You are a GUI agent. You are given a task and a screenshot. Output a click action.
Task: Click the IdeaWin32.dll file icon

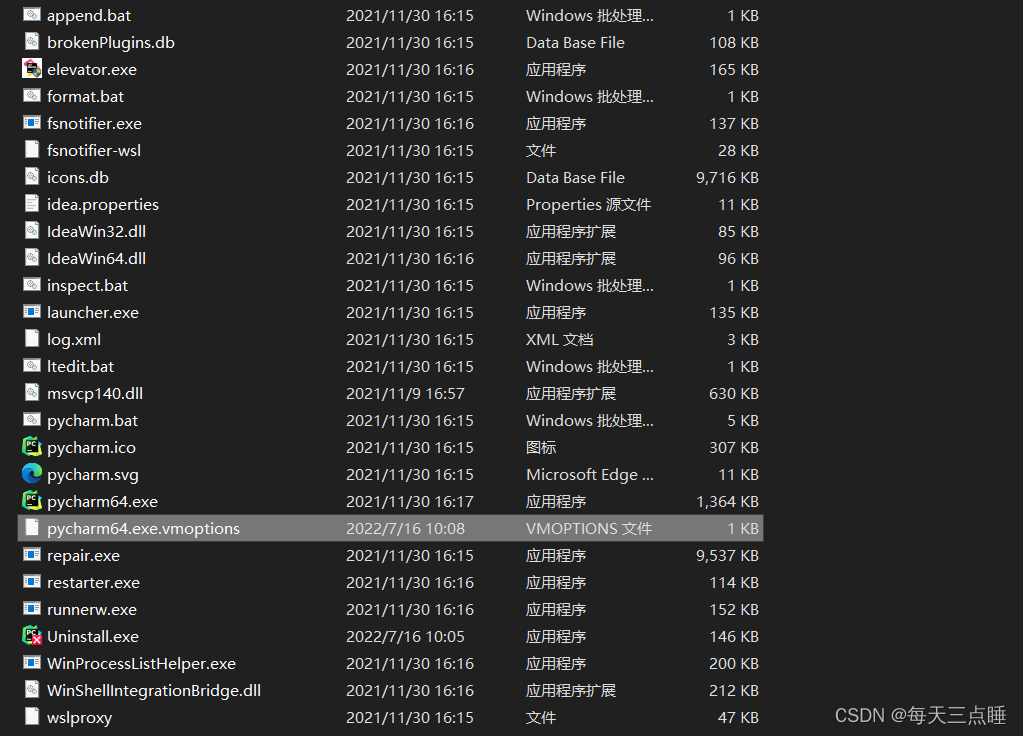(x=32, y=230)
